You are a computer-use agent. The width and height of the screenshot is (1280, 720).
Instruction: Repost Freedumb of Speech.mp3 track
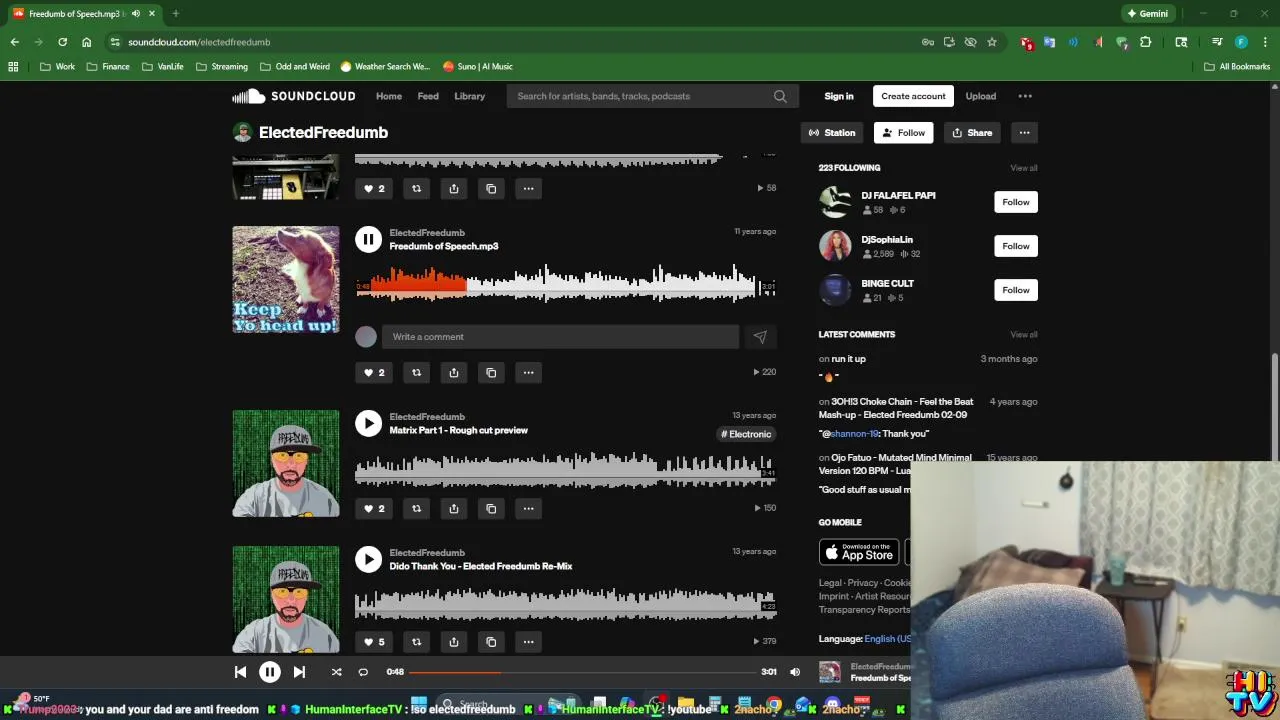[417, 372]
